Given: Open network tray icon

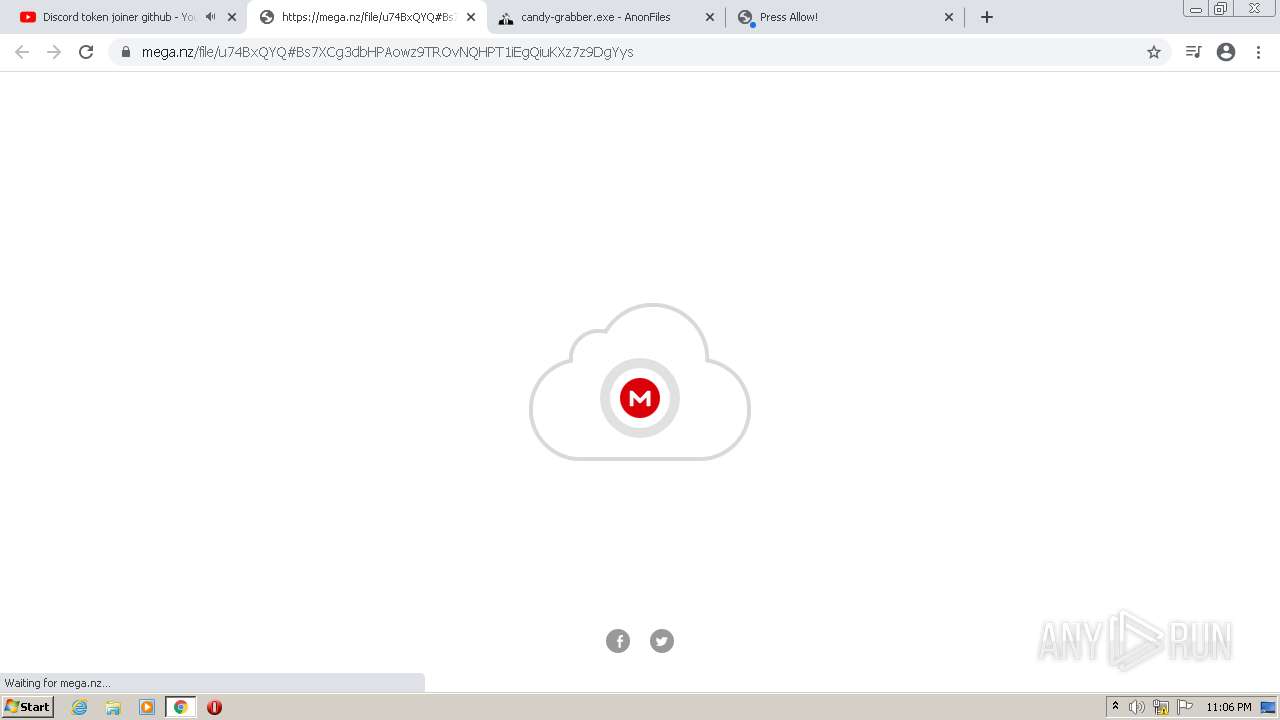Looking at the screenshot, I should coord(1161,707).
